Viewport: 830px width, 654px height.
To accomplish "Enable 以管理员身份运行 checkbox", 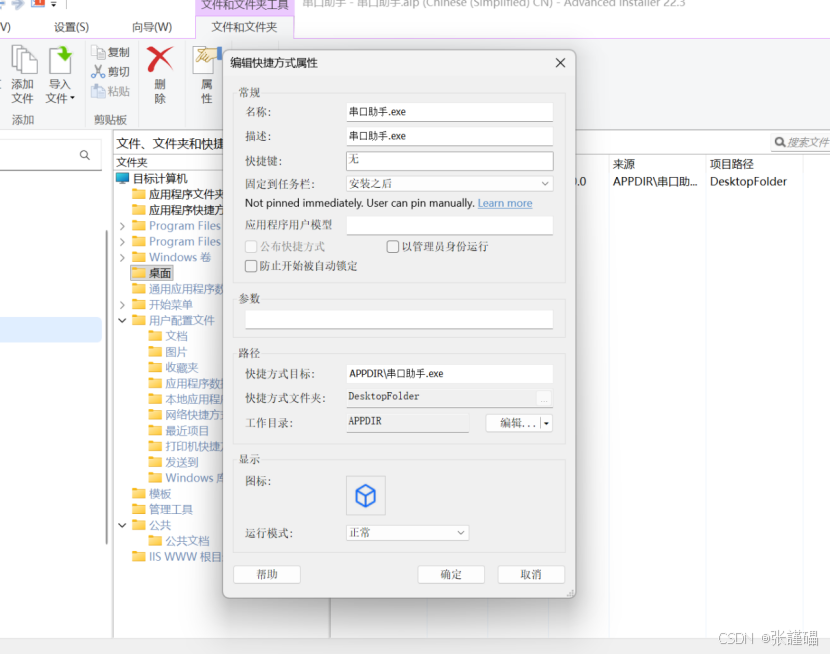I will [x=392, y=247].
